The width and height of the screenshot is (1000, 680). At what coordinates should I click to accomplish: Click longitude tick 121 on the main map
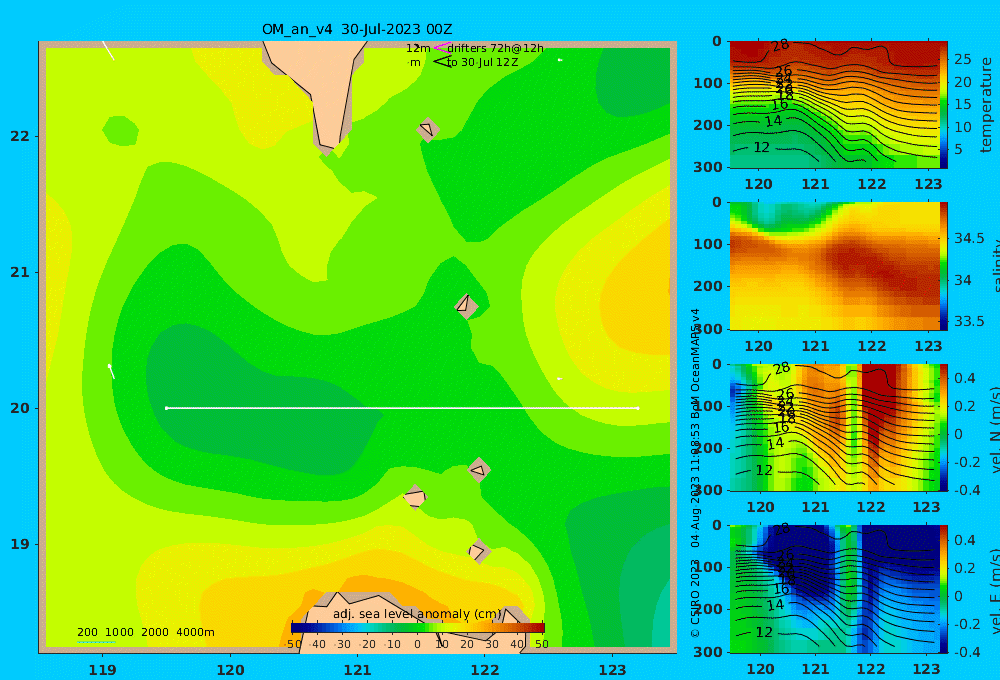coord(357,670)
